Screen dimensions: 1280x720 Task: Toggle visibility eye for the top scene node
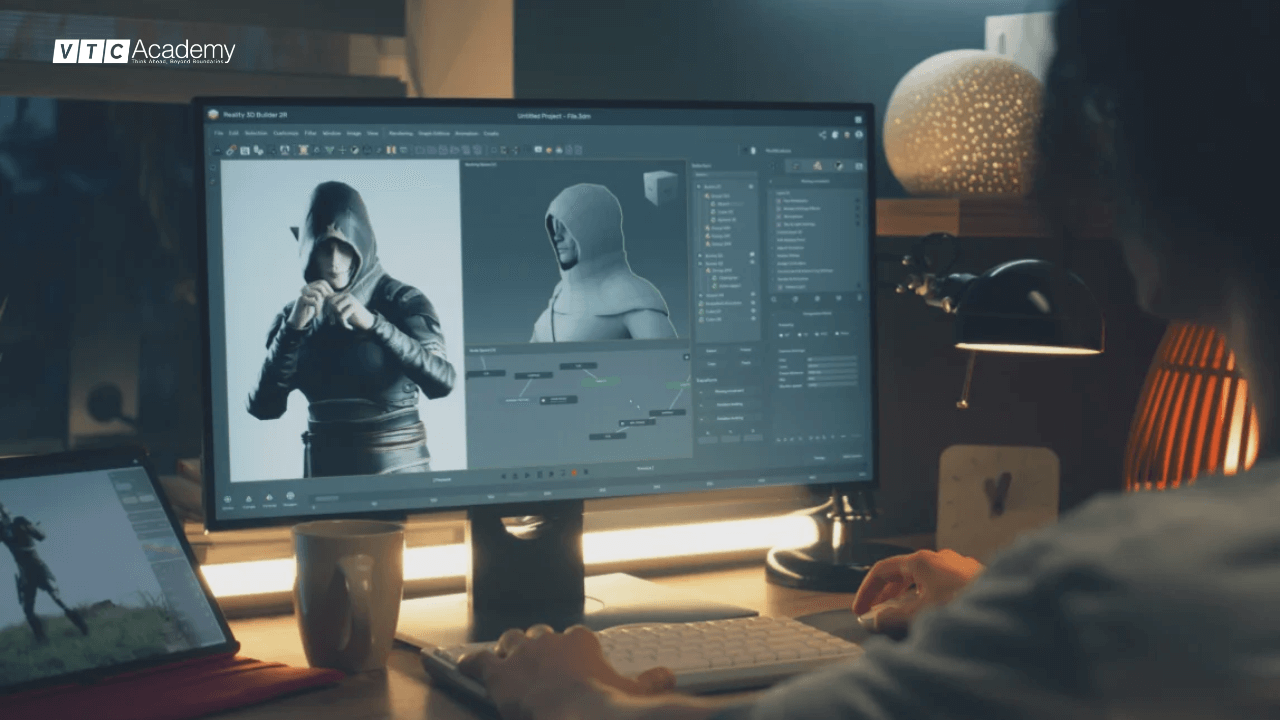[751, 186]
